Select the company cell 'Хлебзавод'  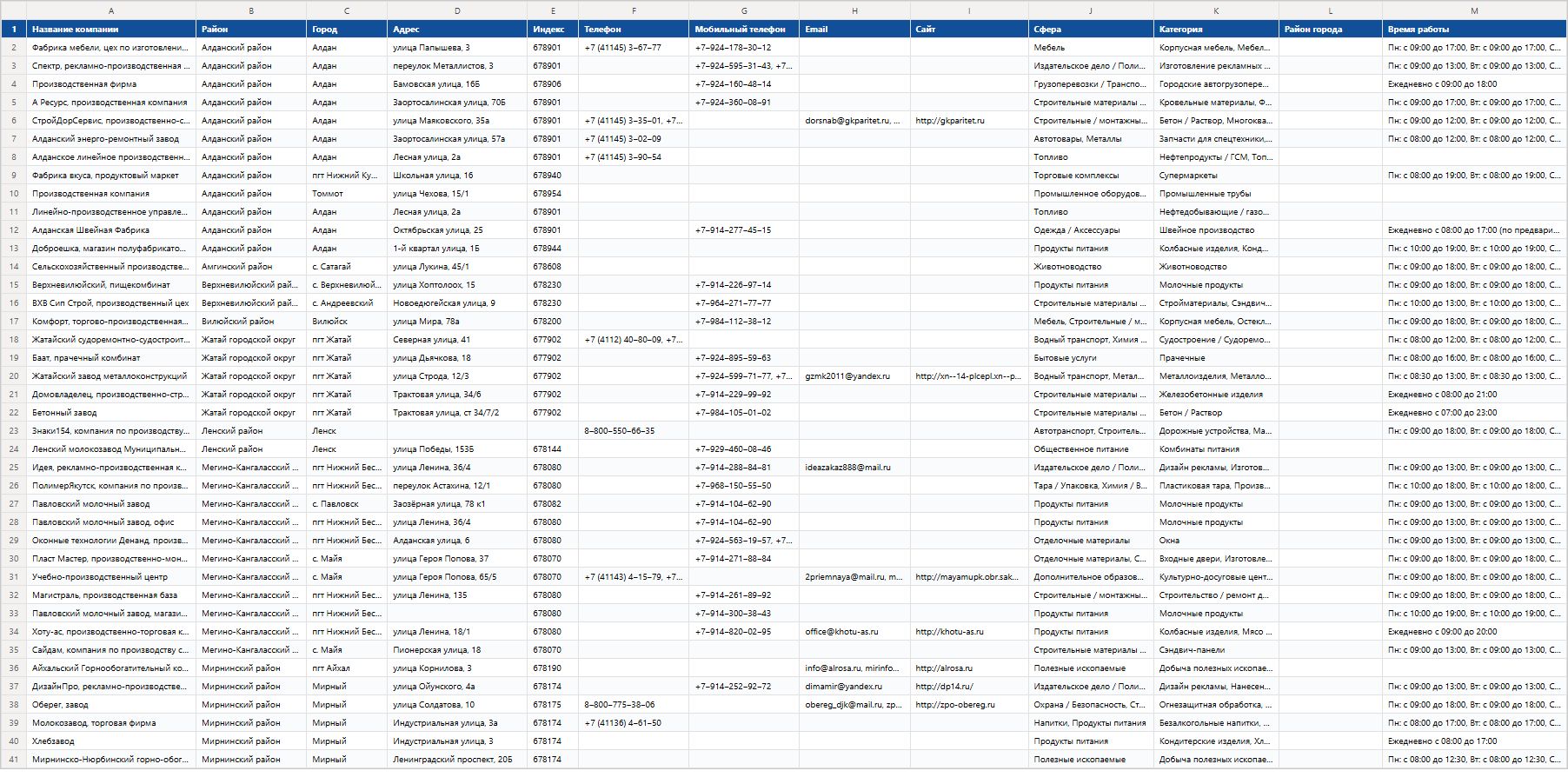click(x=111, y=741)
